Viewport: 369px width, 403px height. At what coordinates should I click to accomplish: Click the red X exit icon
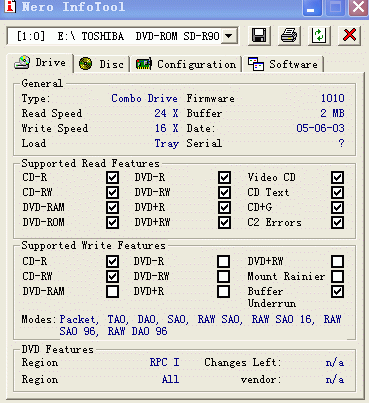click(349, 35)
